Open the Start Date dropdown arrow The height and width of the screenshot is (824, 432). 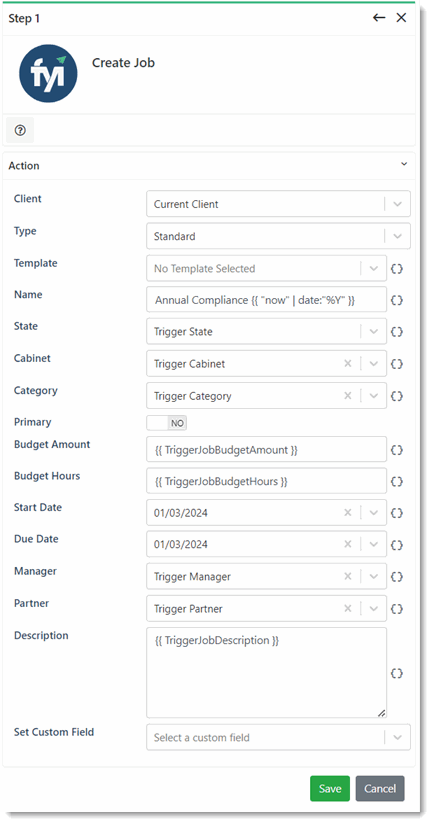[374, 513]
